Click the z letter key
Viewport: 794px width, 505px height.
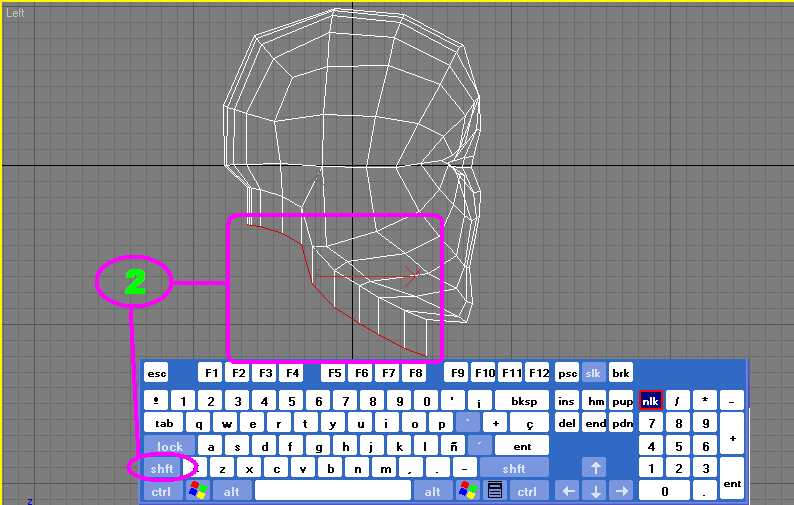point(222,469)
